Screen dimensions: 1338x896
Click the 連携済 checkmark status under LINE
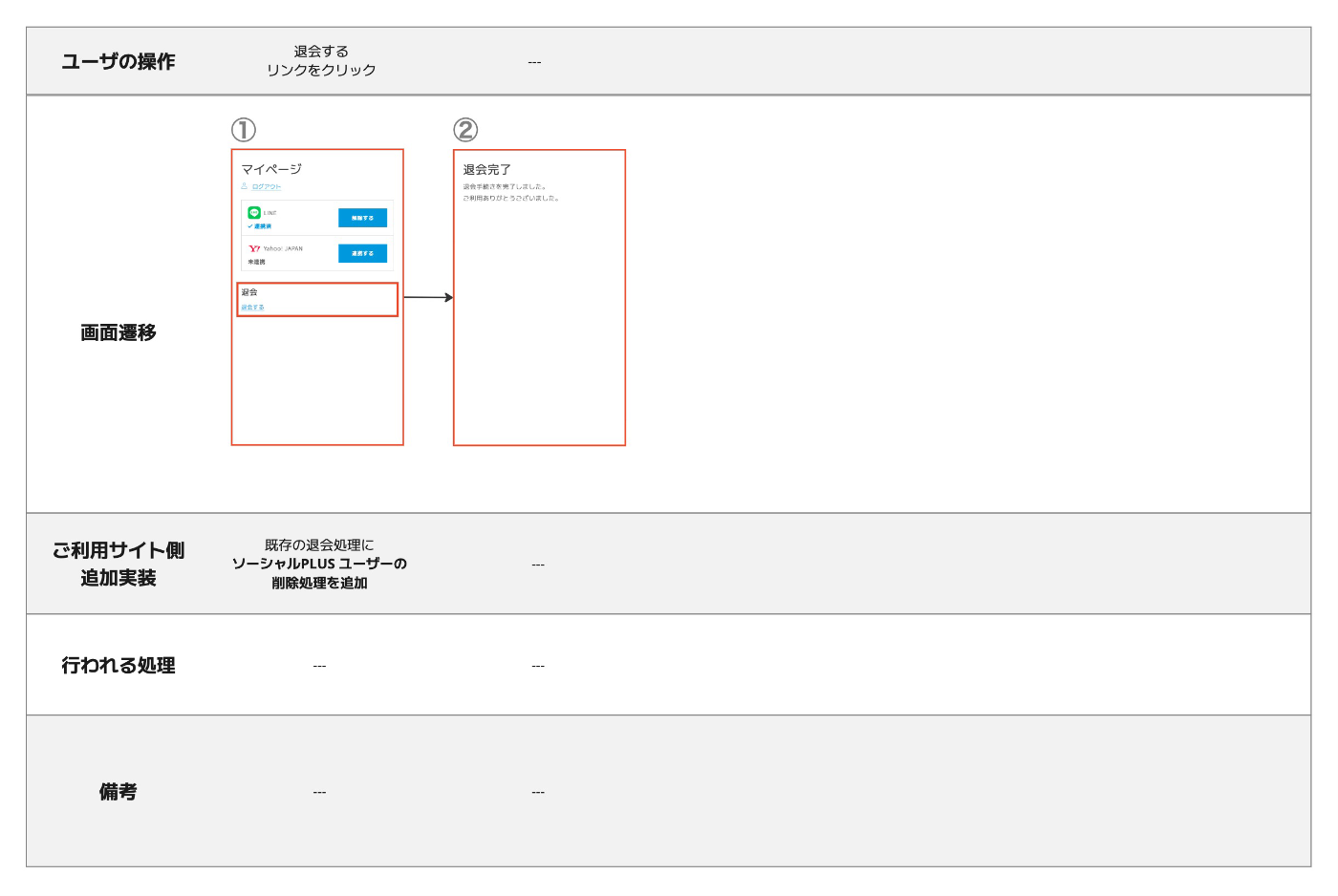pyautogui.click(x=260, y=226)
